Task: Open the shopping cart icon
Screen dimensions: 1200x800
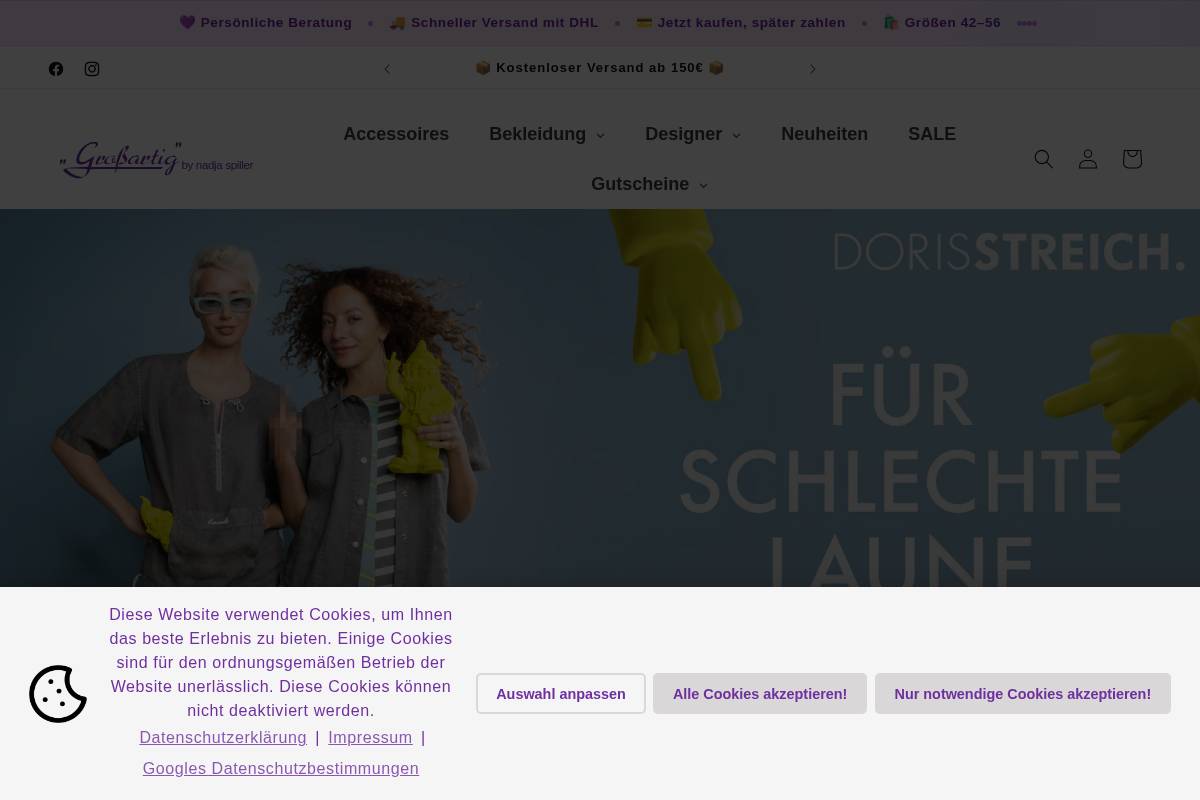Action: tap(1132, 159)
